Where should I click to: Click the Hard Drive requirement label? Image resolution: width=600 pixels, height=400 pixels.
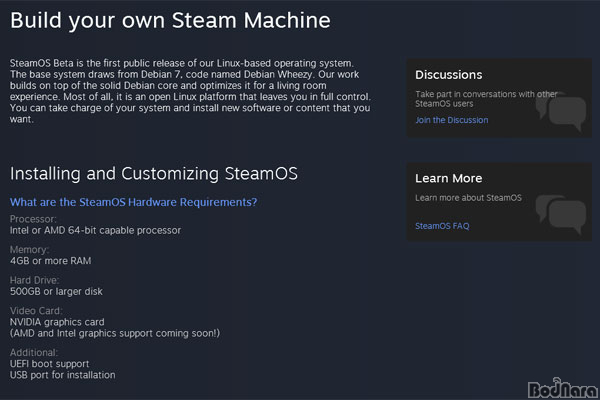click(34, 280)
